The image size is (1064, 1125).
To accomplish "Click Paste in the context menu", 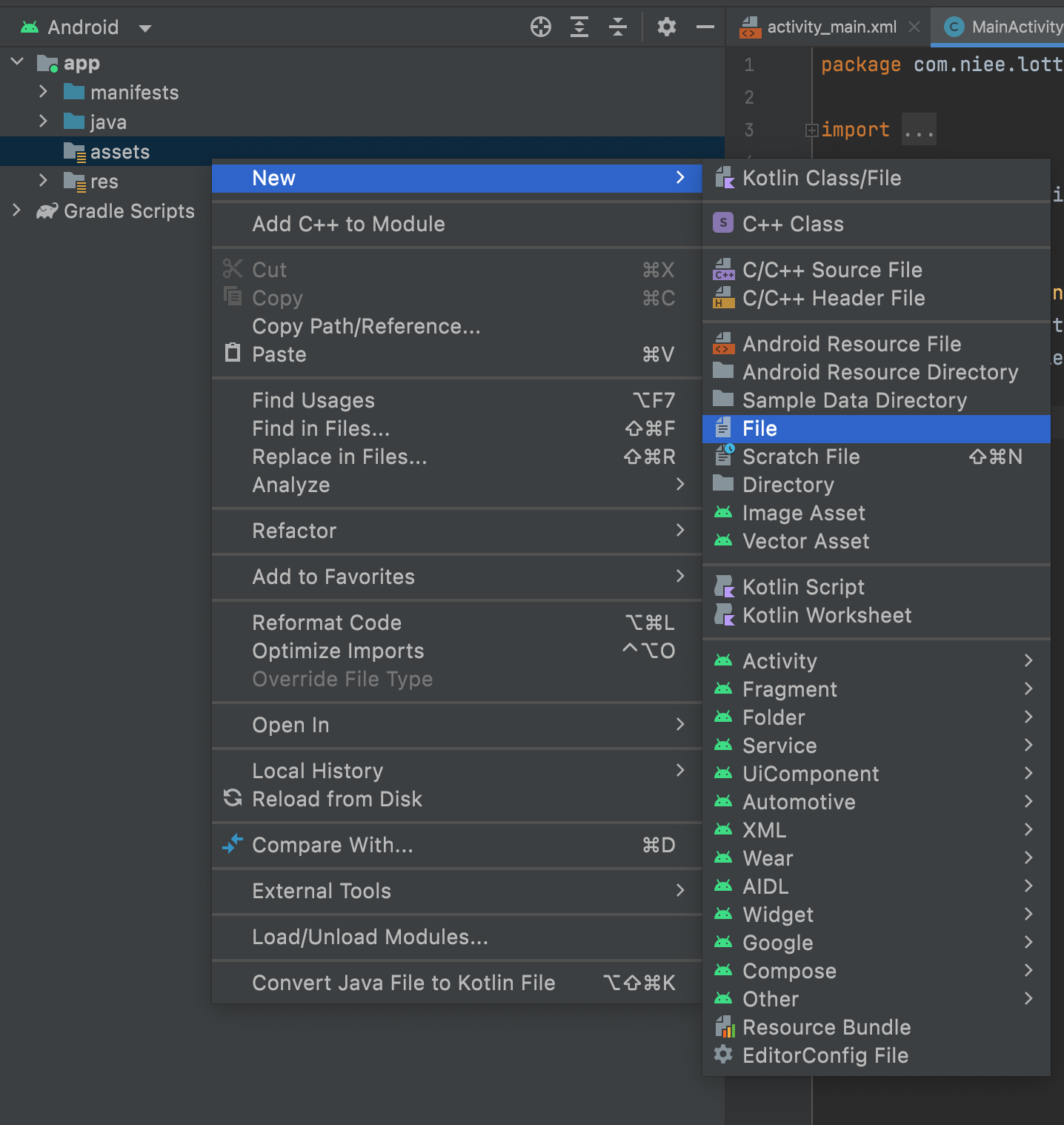I will pyautogui.click(x=457, y=355).
